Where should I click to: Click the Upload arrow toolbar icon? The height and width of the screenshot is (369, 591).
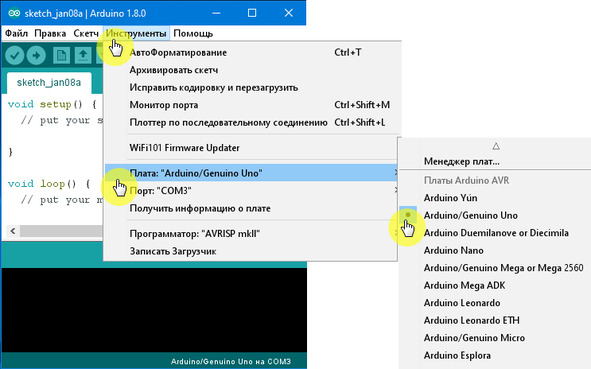coord(36,56)
